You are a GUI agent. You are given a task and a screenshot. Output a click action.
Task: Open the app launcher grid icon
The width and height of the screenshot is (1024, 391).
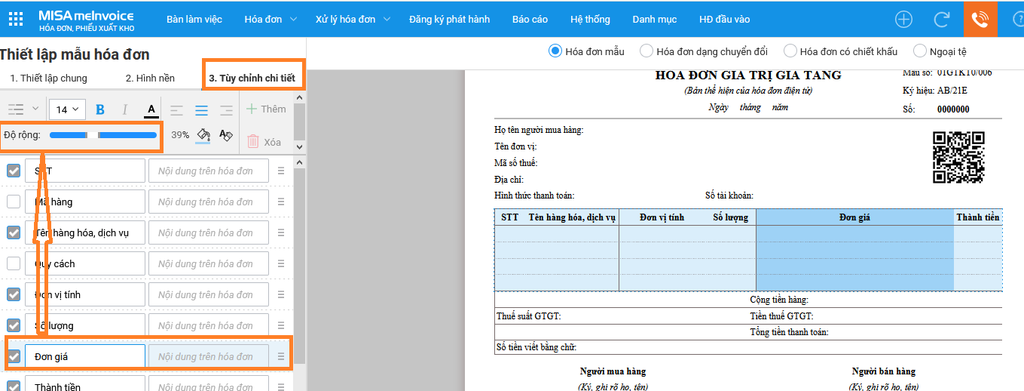(16, 19)
